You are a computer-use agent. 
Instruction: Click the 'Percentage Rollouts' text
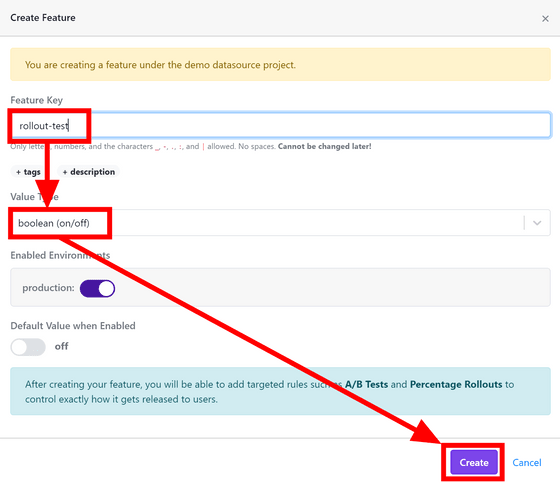(456, 384)
